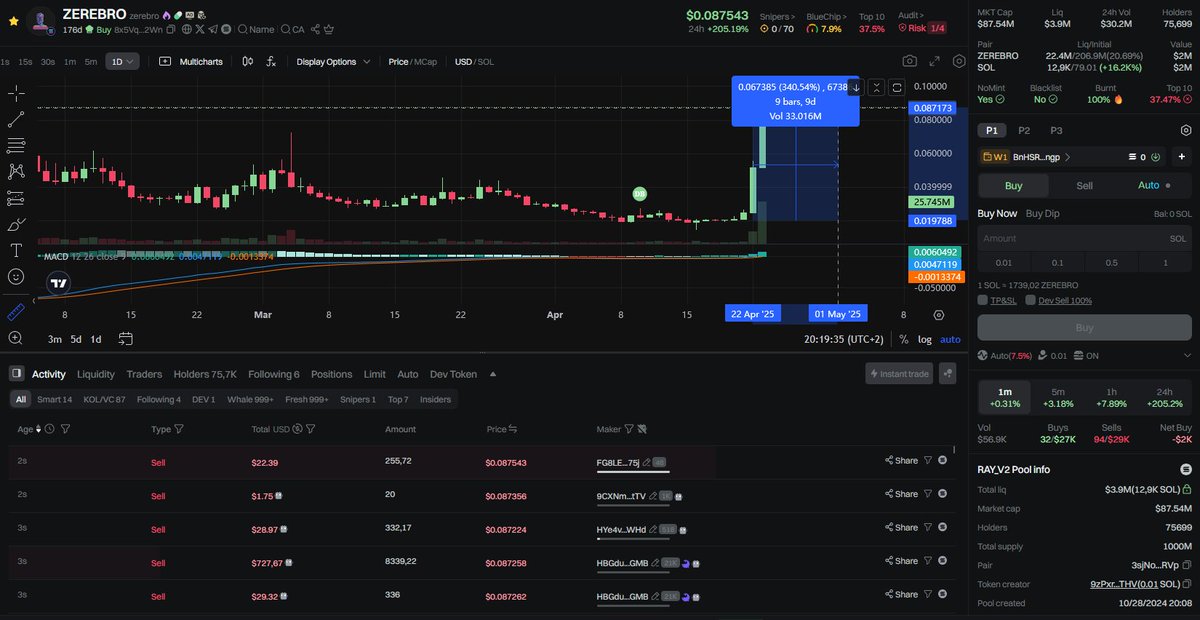Enable the Dev Sell 100% checkbox
Viewport: 1200px width, 620px height.
coord(1029,300)
